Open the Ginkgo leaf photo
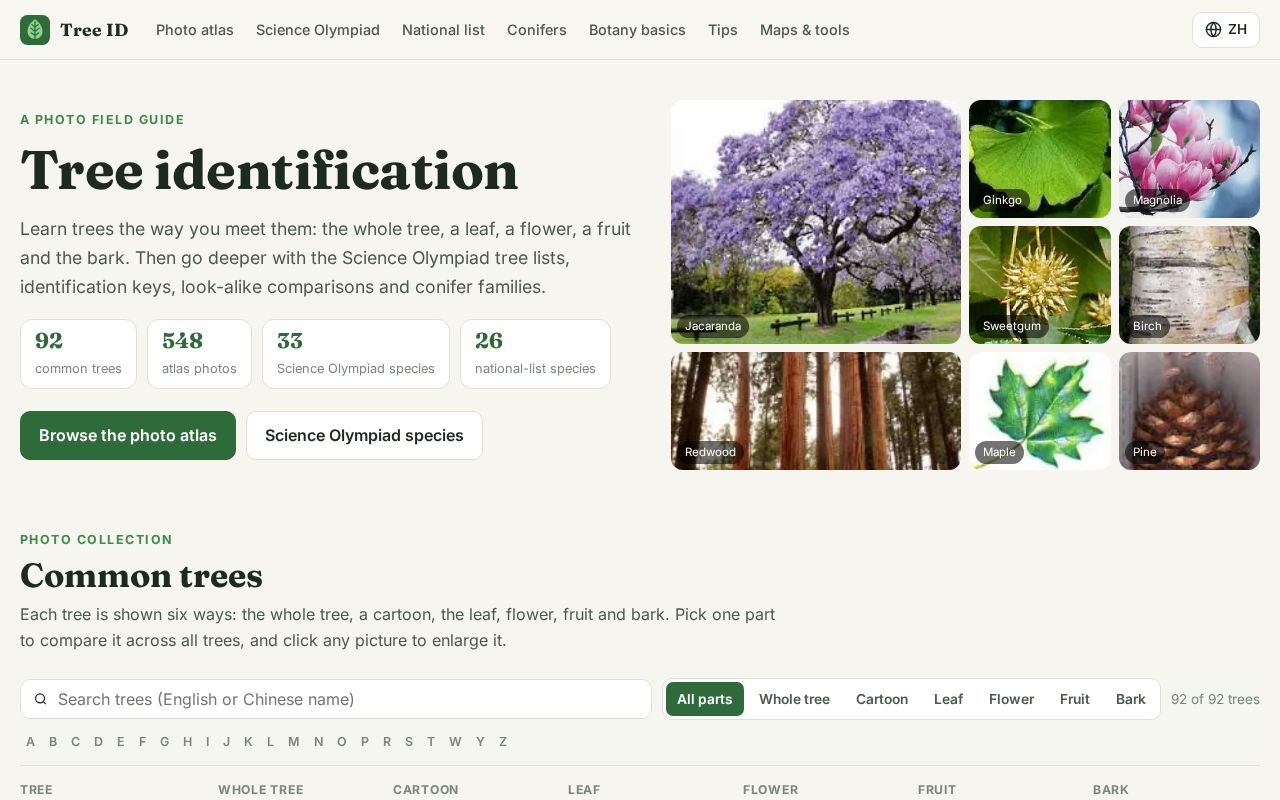 tap(1040, 159)
